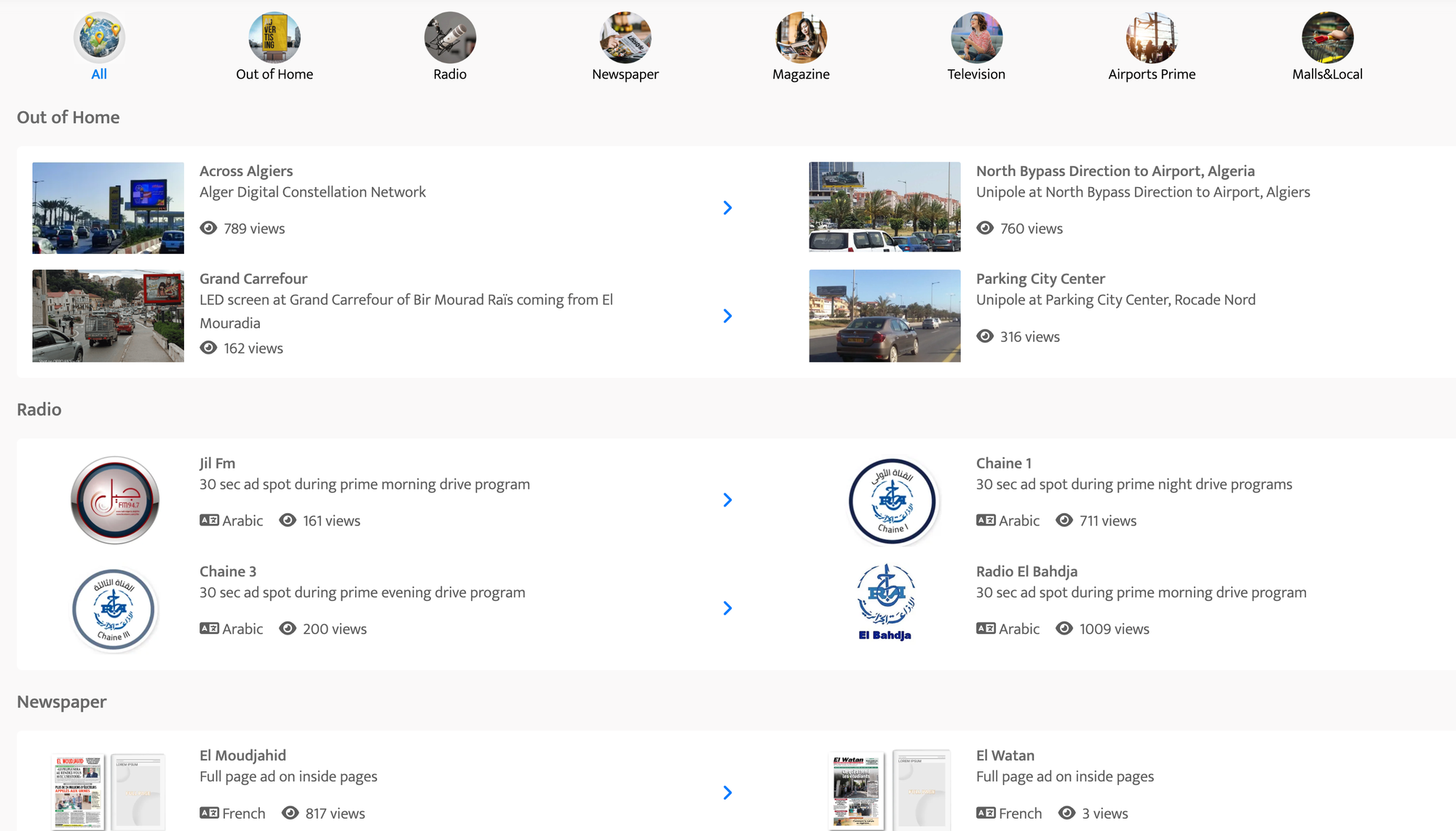The height and width of the screenshot is (831, 1456).
Task: Open North Bypass Direction to Airport listing
Action: click(1115, 171)
